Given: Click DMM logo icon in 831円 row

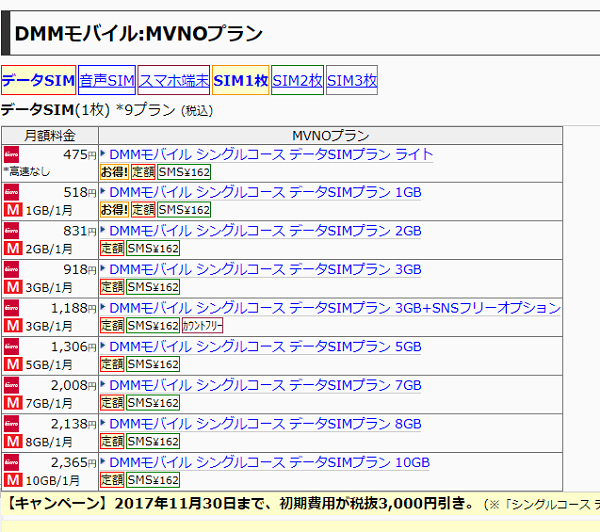Looking at the screenshot, I should 11,231.
